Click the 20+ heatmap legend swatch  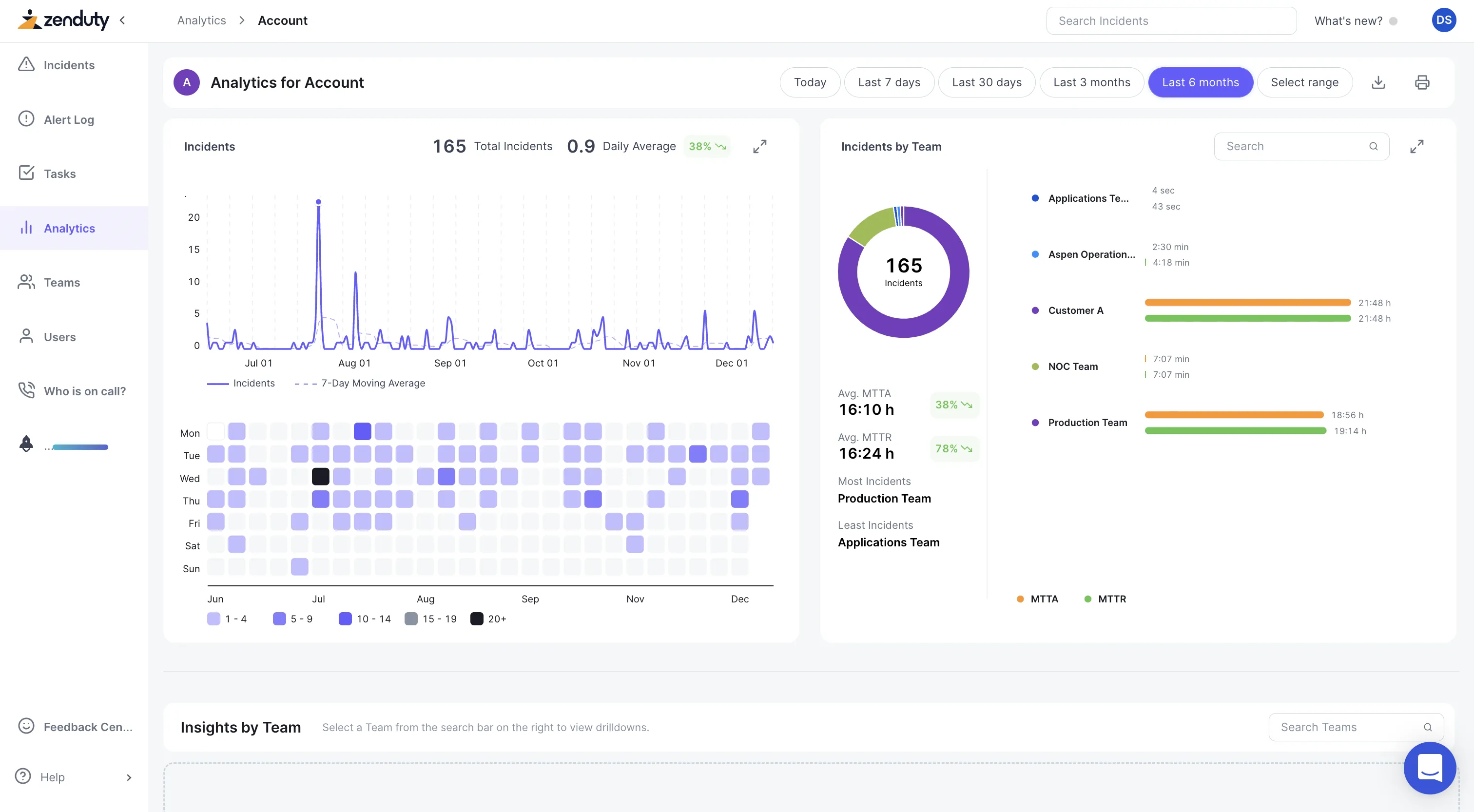tap(476, 619)
